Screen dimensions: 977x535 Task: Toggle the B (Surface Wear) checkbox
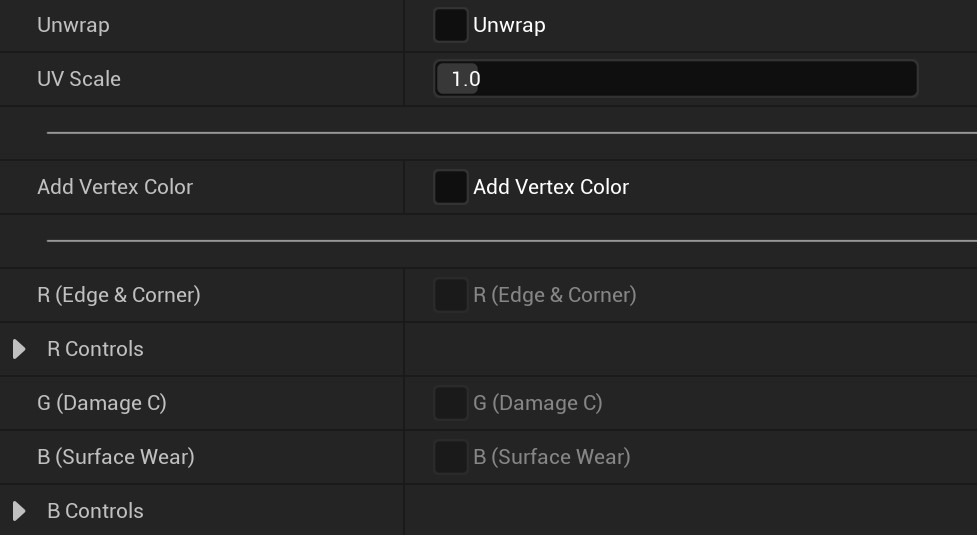coord(450,457)
